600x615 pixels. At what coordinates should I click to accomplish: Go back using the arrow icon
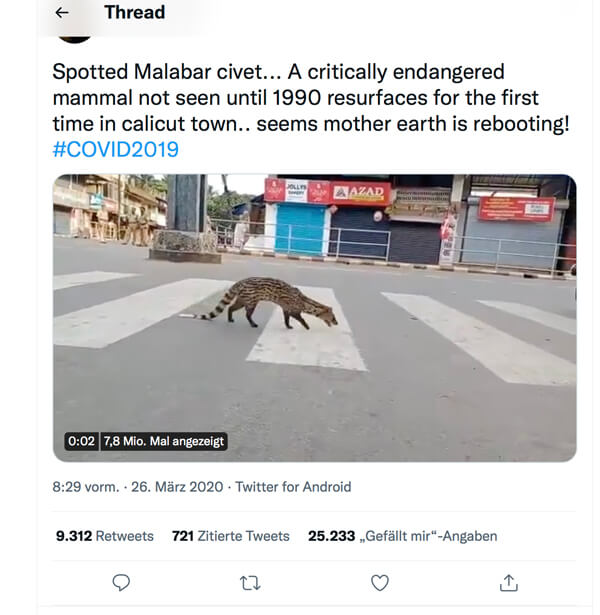(x=62, y=13)
